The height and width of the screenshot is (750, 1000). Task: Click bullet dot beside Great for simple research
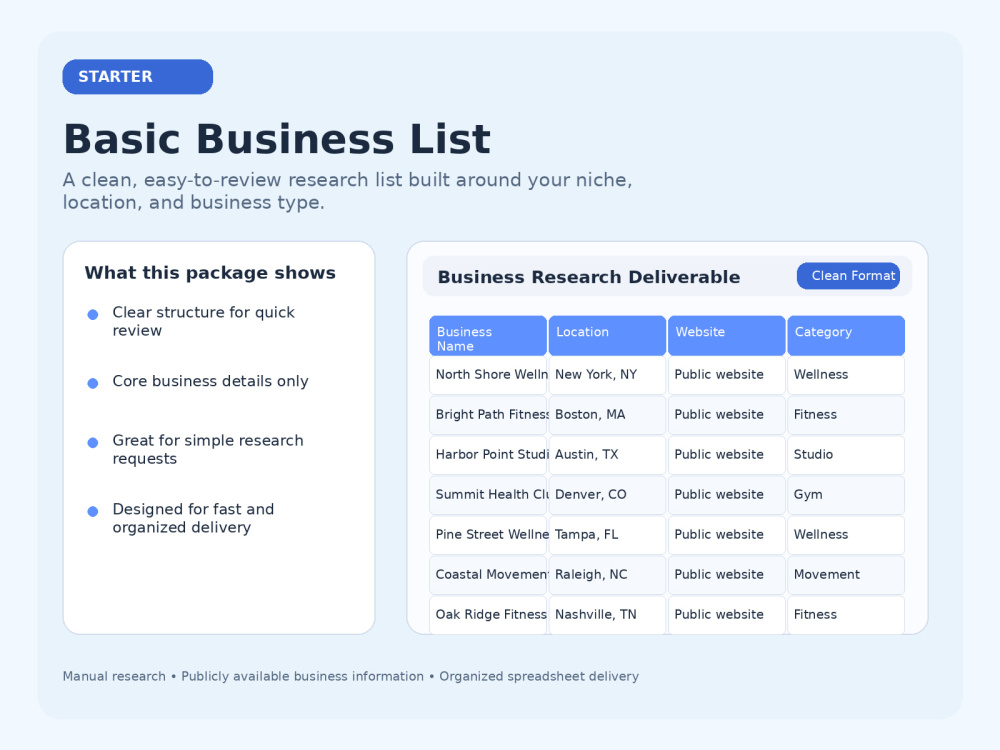pyautogui.click(x=92, y=443)
